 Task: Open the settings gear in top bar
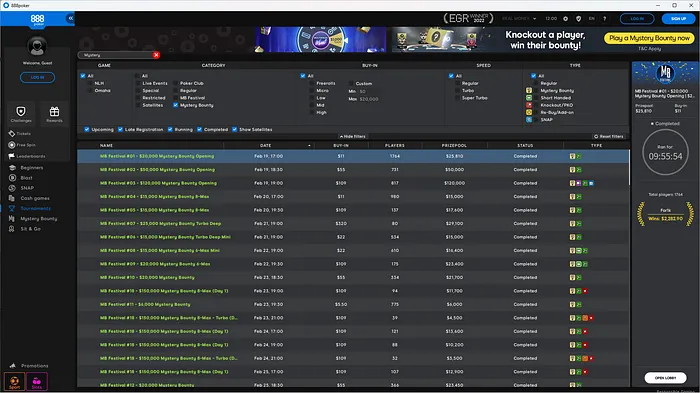[566, 19]
